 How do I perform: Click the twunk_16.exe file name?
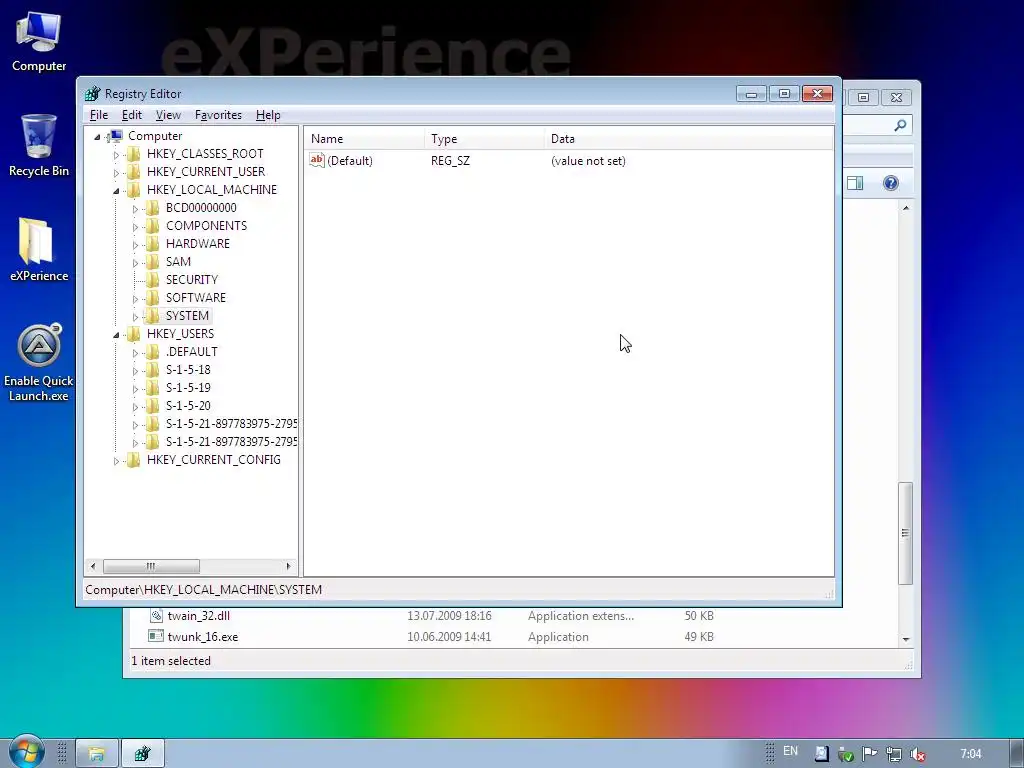tap(202, 637)
